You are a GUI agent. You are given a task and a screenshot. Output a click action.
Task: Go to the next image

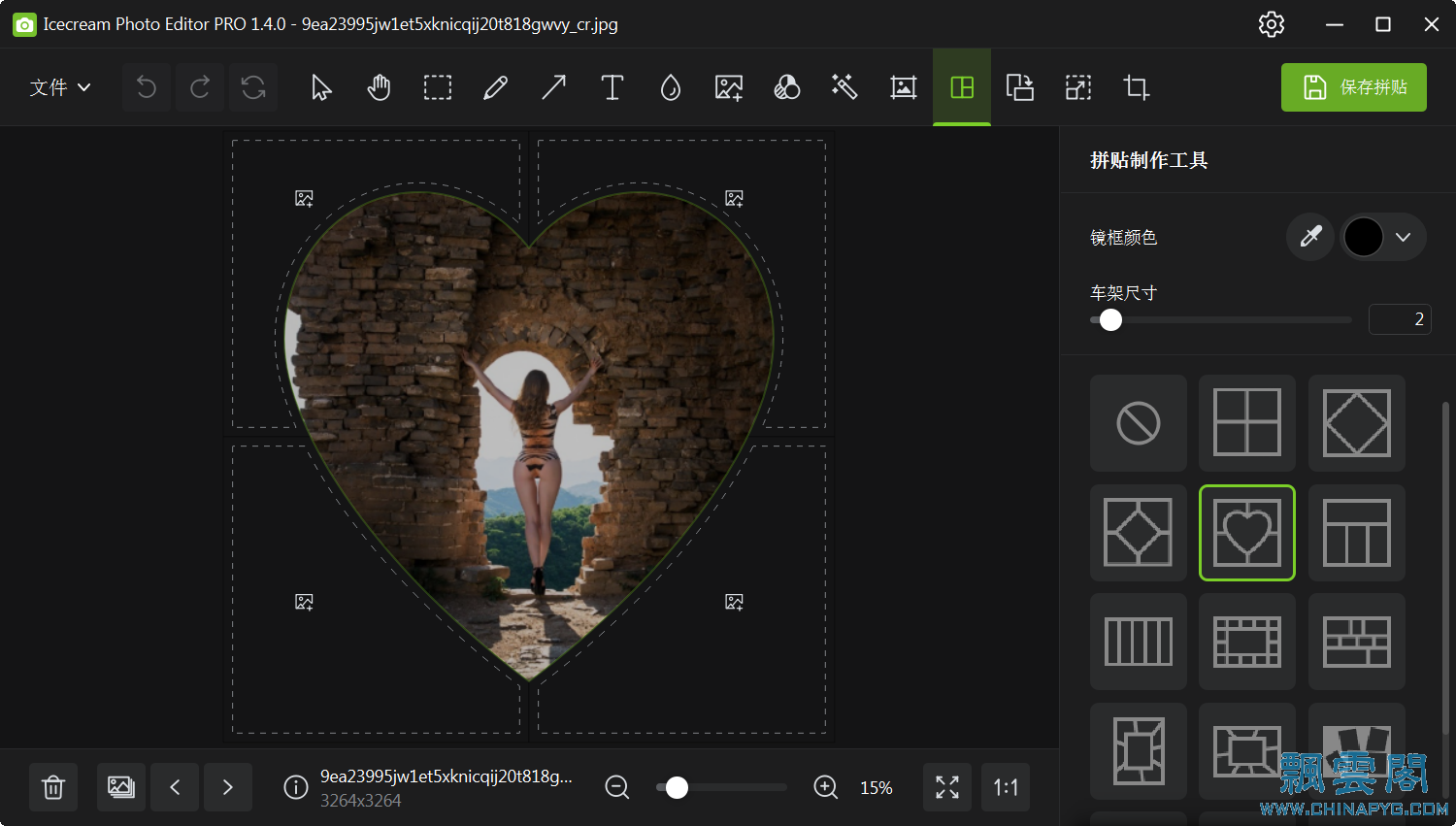point(228,787)
